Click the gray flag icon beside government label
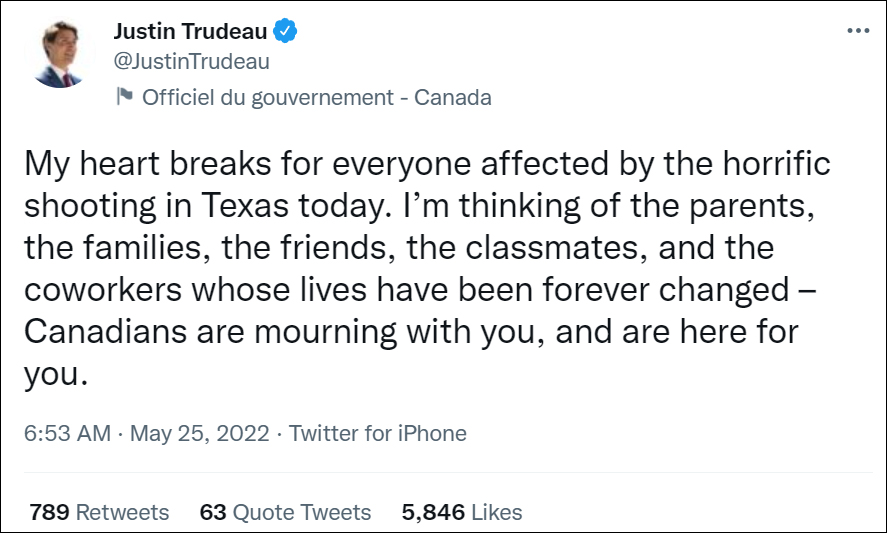The width and height of the screenshot is (887, 533). point(124,97)
